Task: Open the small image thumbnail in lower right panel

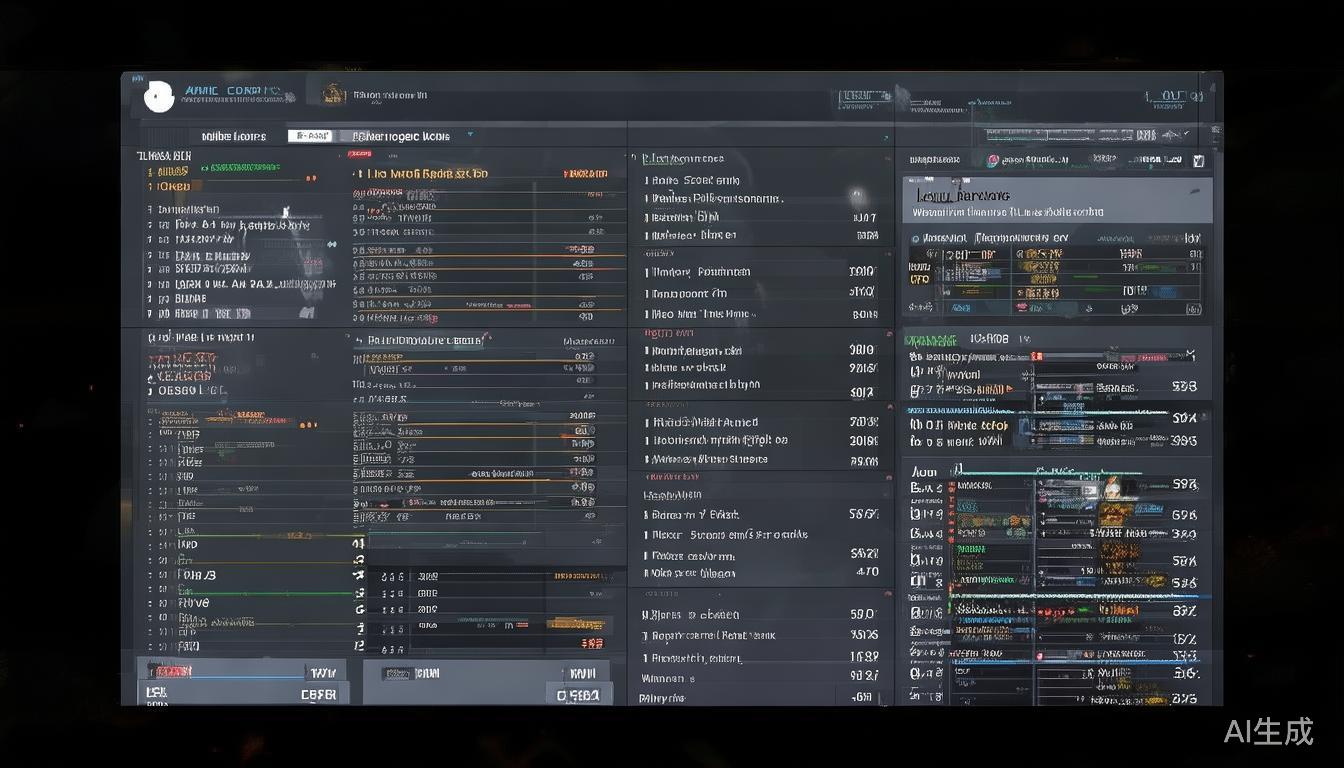Action: [x=1111, y=489]
